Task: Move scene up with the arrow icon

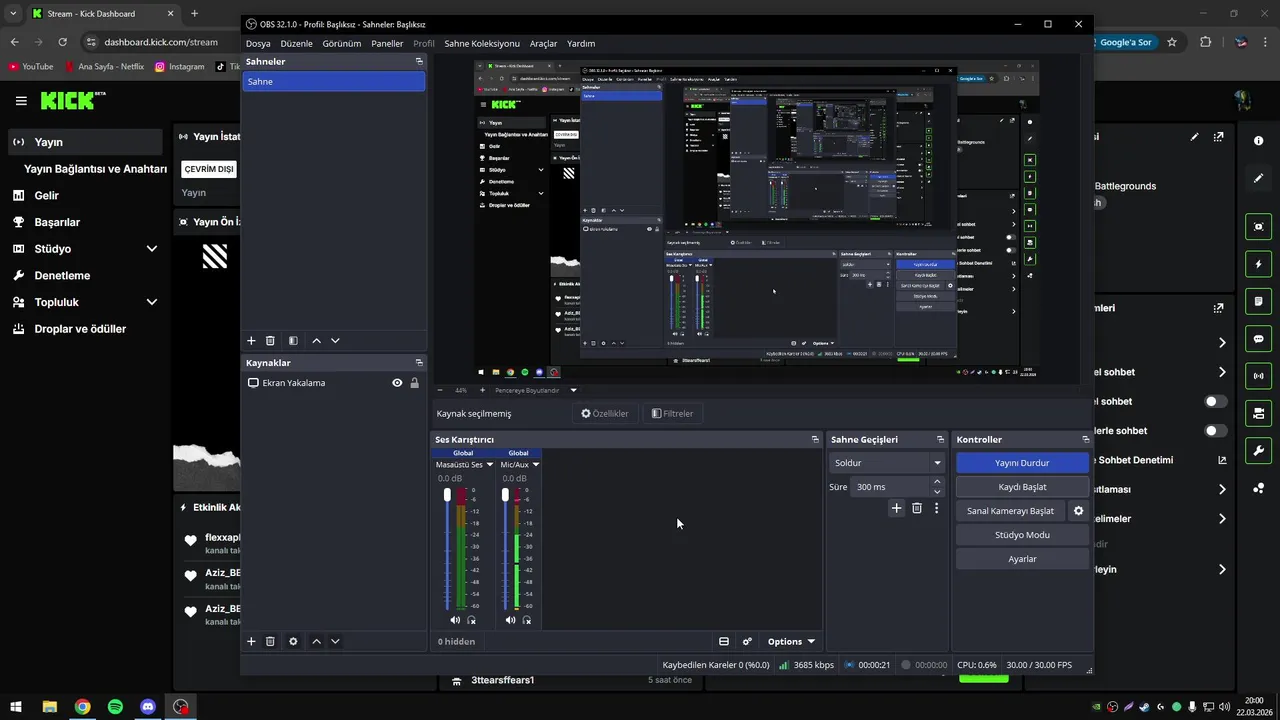Action: [x=317, y=341]
